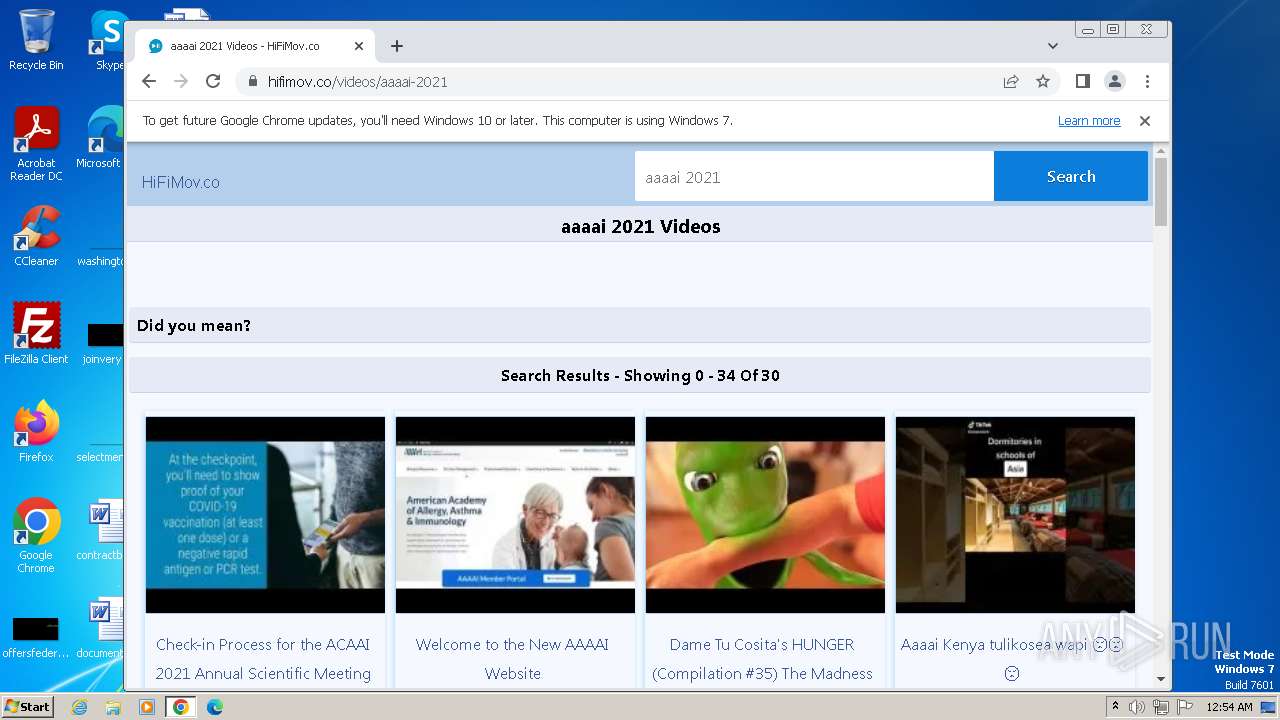Open the contractb Word document icon
This screenshot has width=1280, height=720.
100,529
